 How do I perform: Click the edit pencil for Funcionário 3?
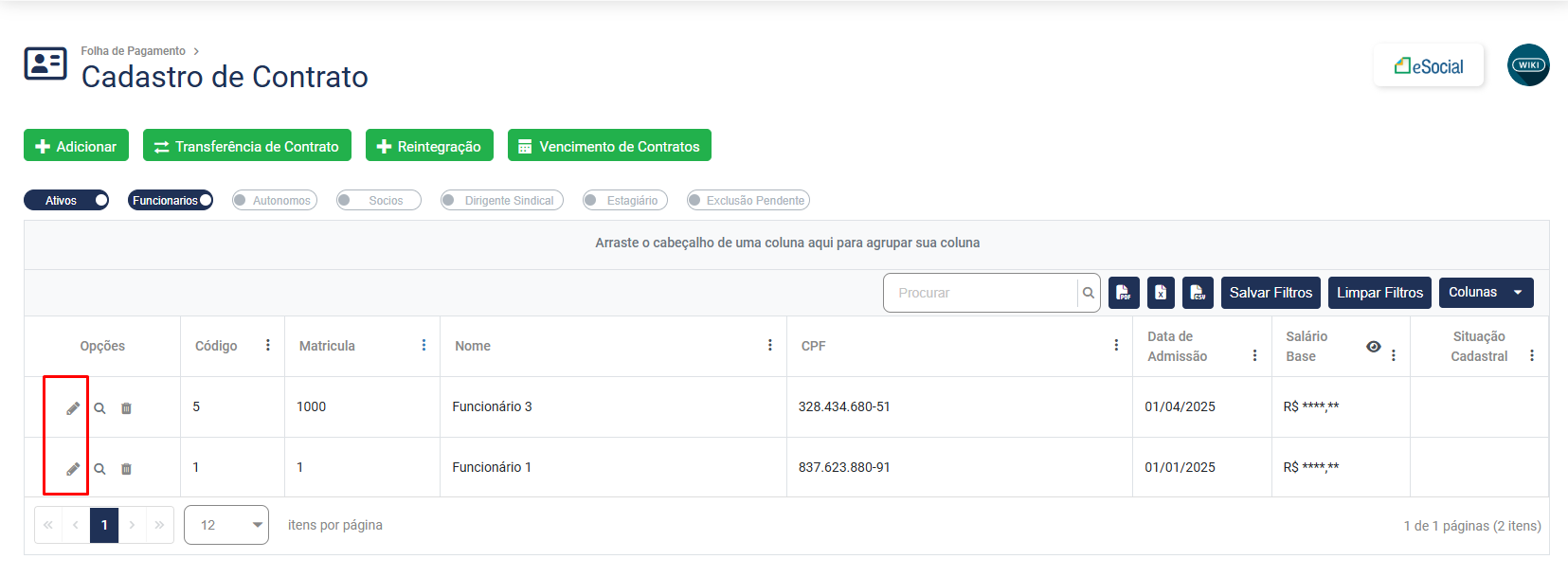tap(73, 408)
